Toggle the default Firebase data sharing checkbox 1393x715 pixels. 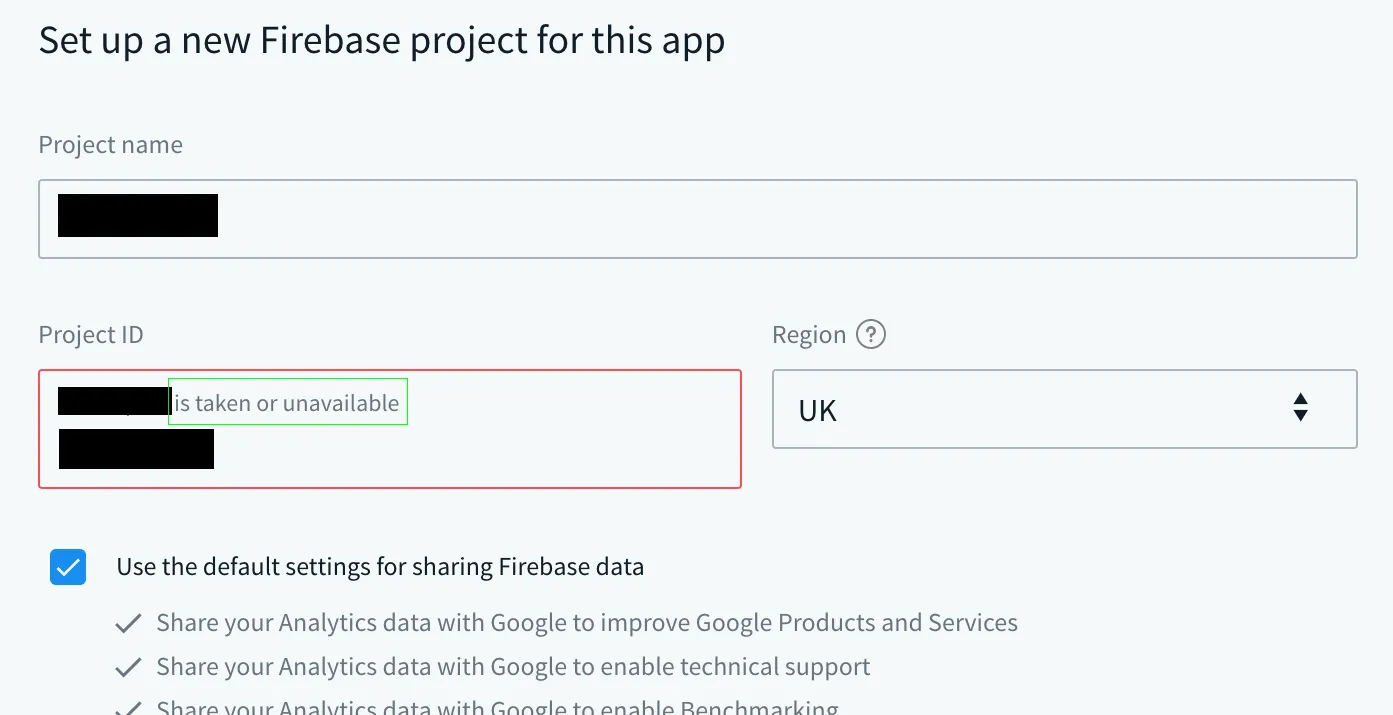68,567
